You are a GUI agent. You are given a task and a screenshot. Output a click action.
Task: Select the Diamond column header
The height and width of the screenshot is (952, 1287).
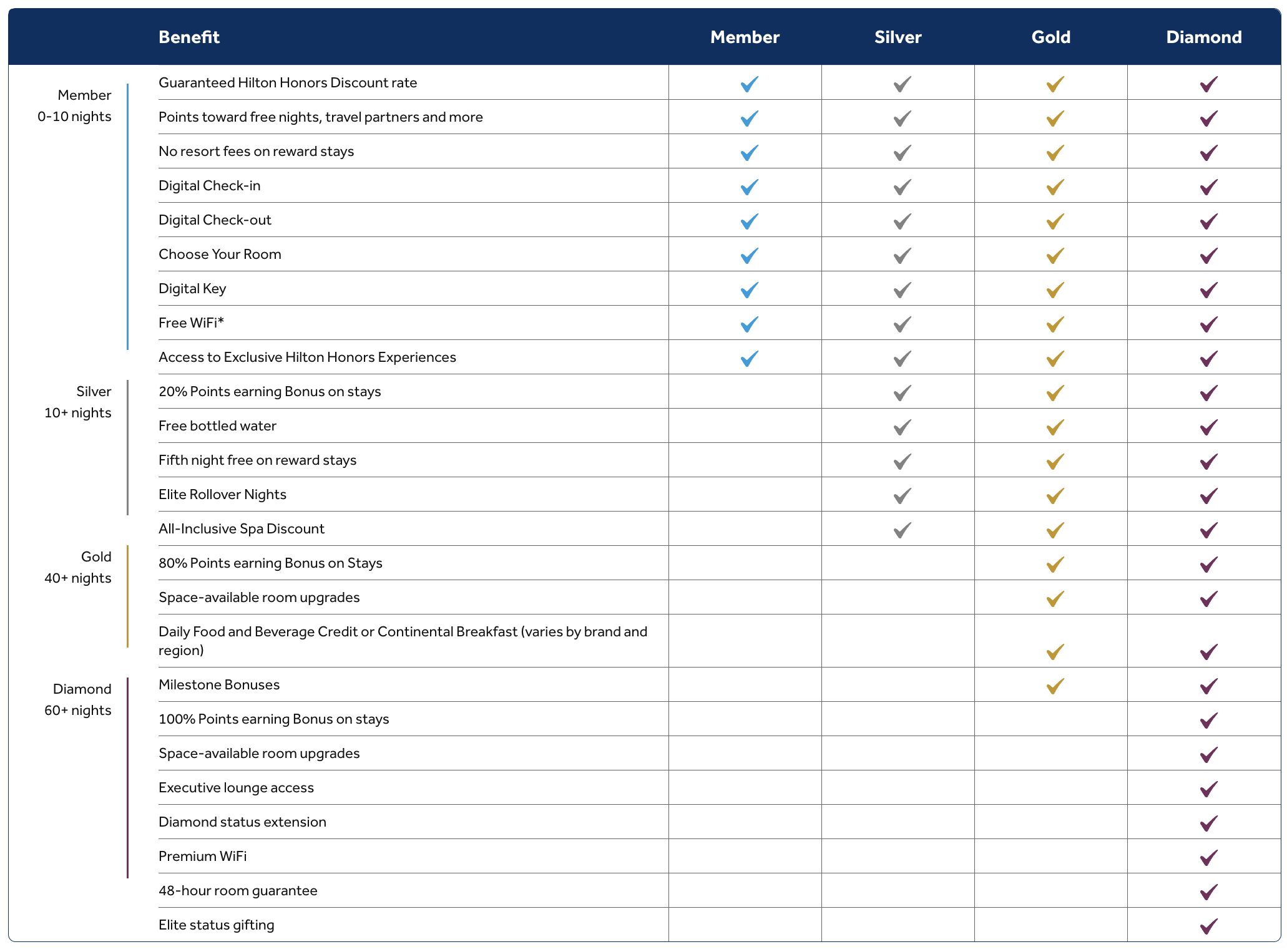[1203, 37]
